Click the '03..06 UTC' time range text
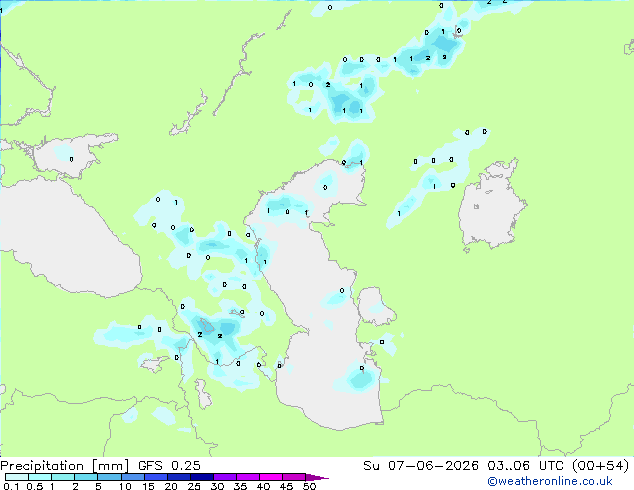This screenshot has width=634, height=490. (x=525, y=466)
